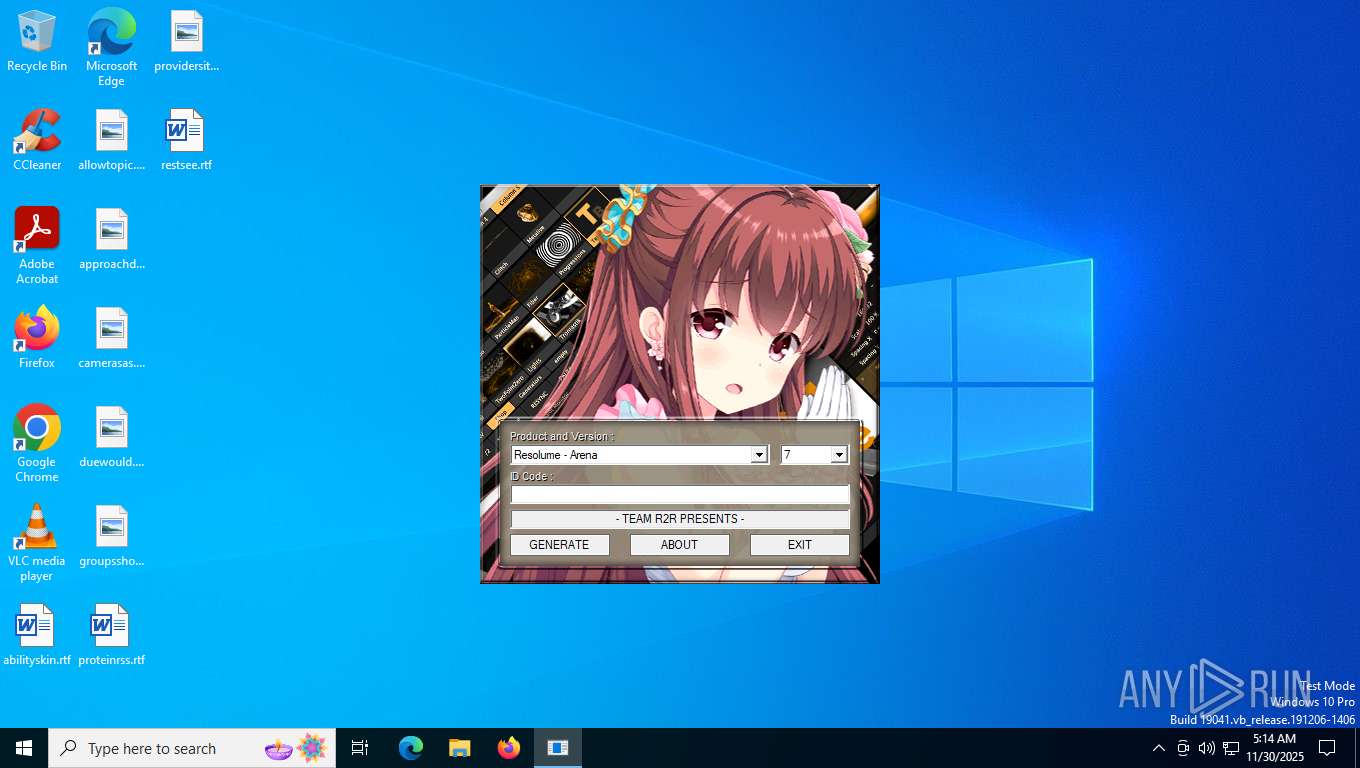Open File Explorer from the taskbar
Screen dimensions: 1360x768
pyautogui.click(x=460, y=748)
